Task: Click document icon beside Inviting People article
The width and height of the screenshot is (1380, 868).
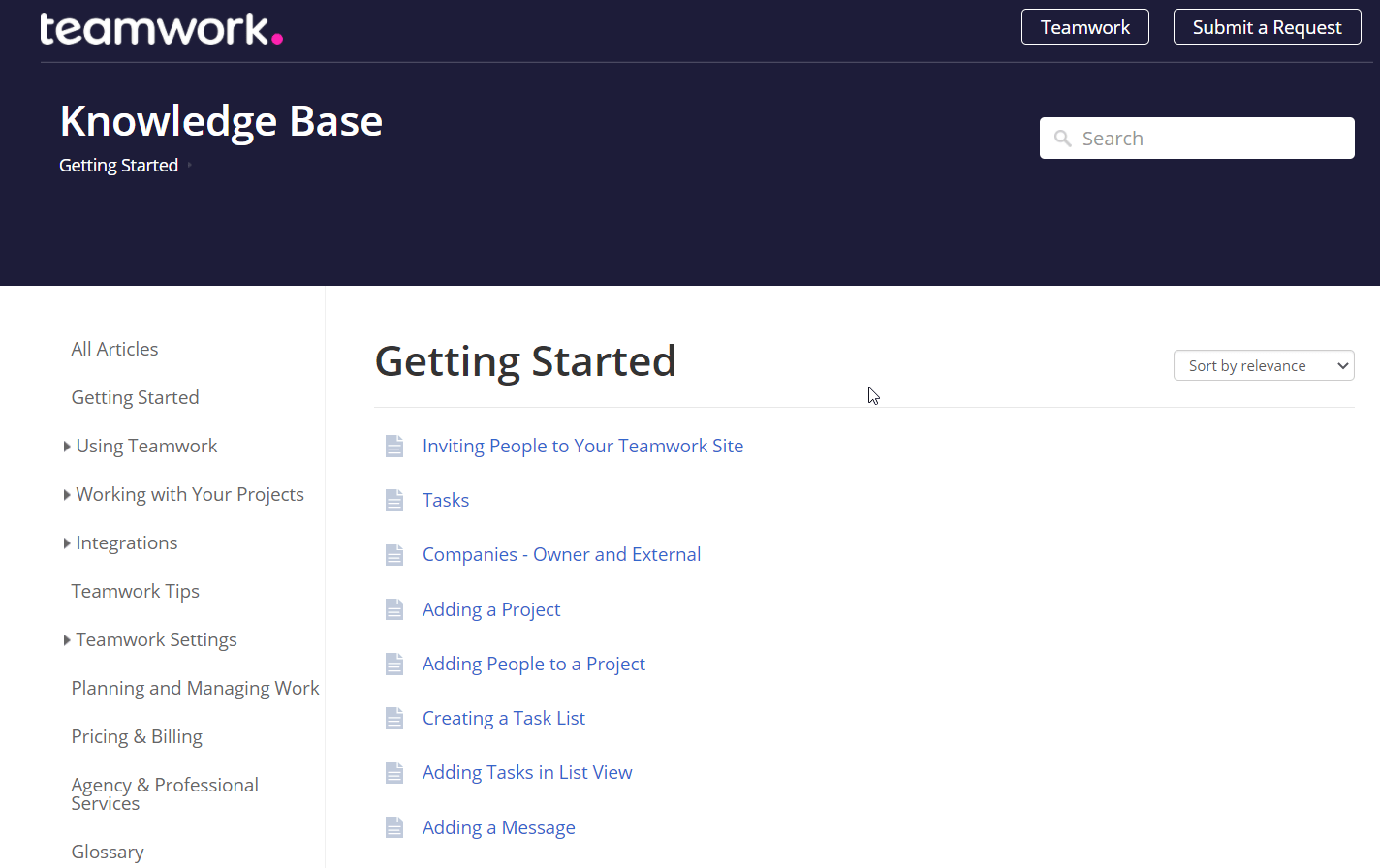Action: pos(394,447)
